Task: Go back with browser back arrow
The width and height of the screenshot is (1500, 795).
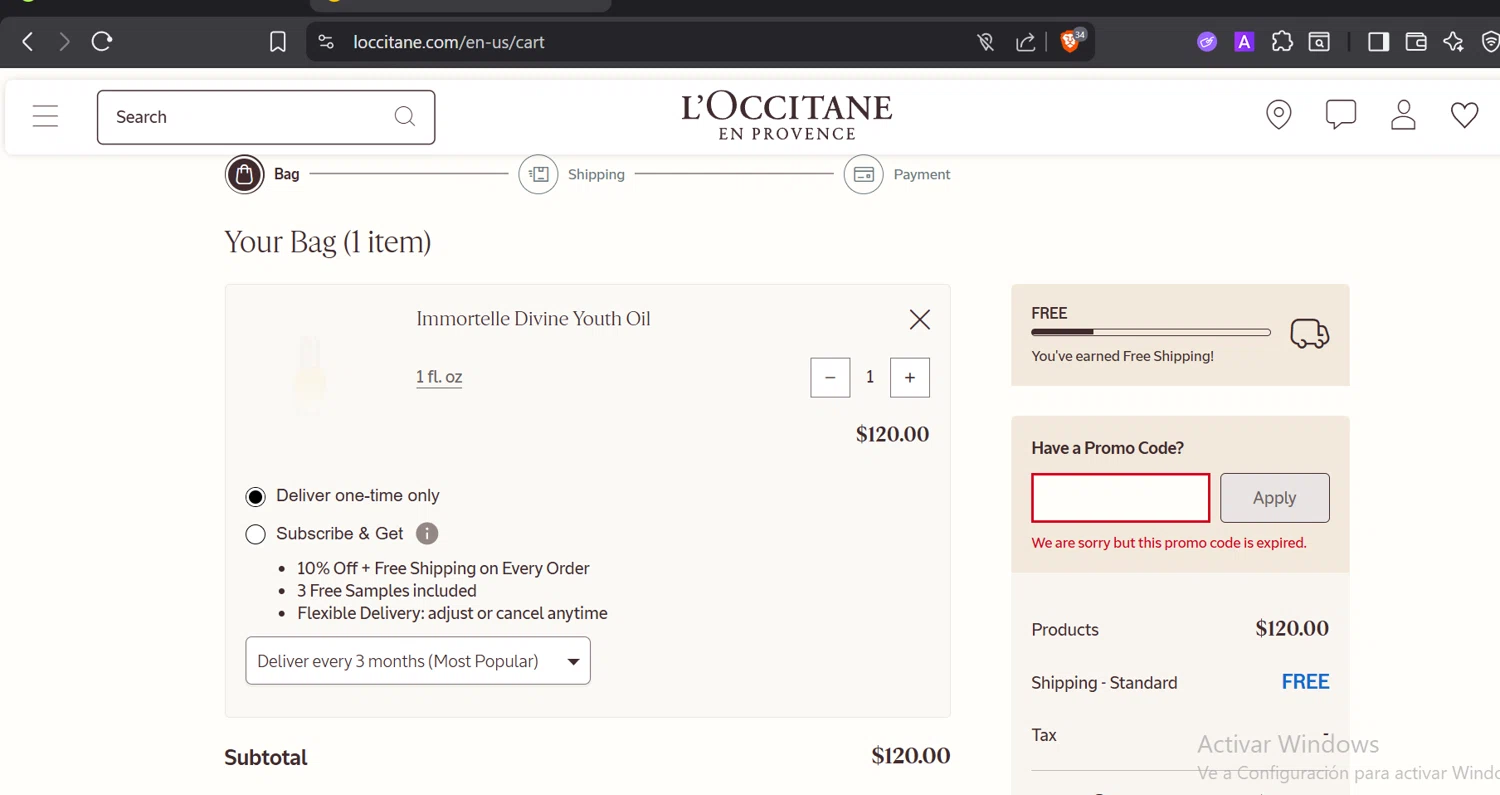Action: pos(28,42)
